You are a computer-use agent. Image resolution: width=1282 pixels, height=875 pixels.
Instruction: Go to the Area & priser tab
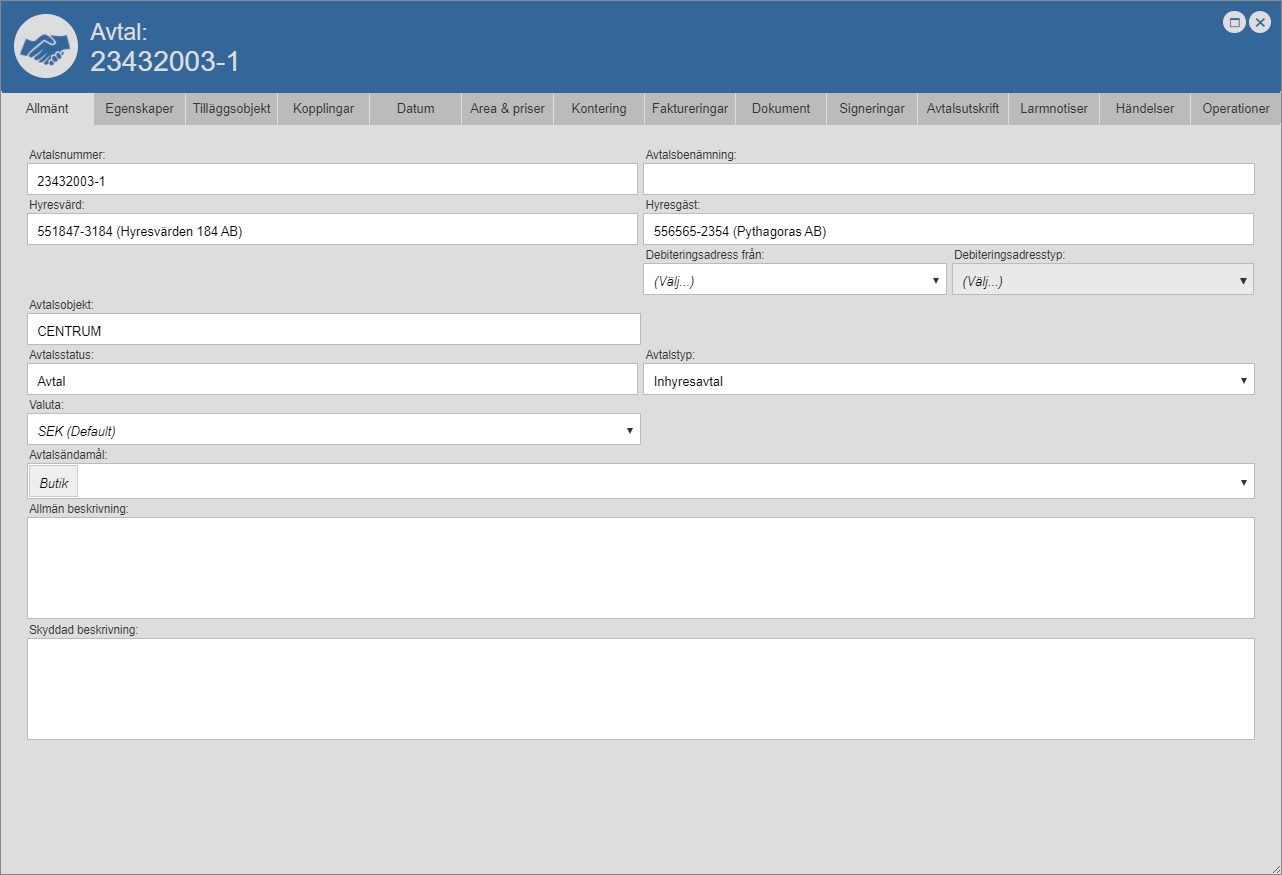507,109
